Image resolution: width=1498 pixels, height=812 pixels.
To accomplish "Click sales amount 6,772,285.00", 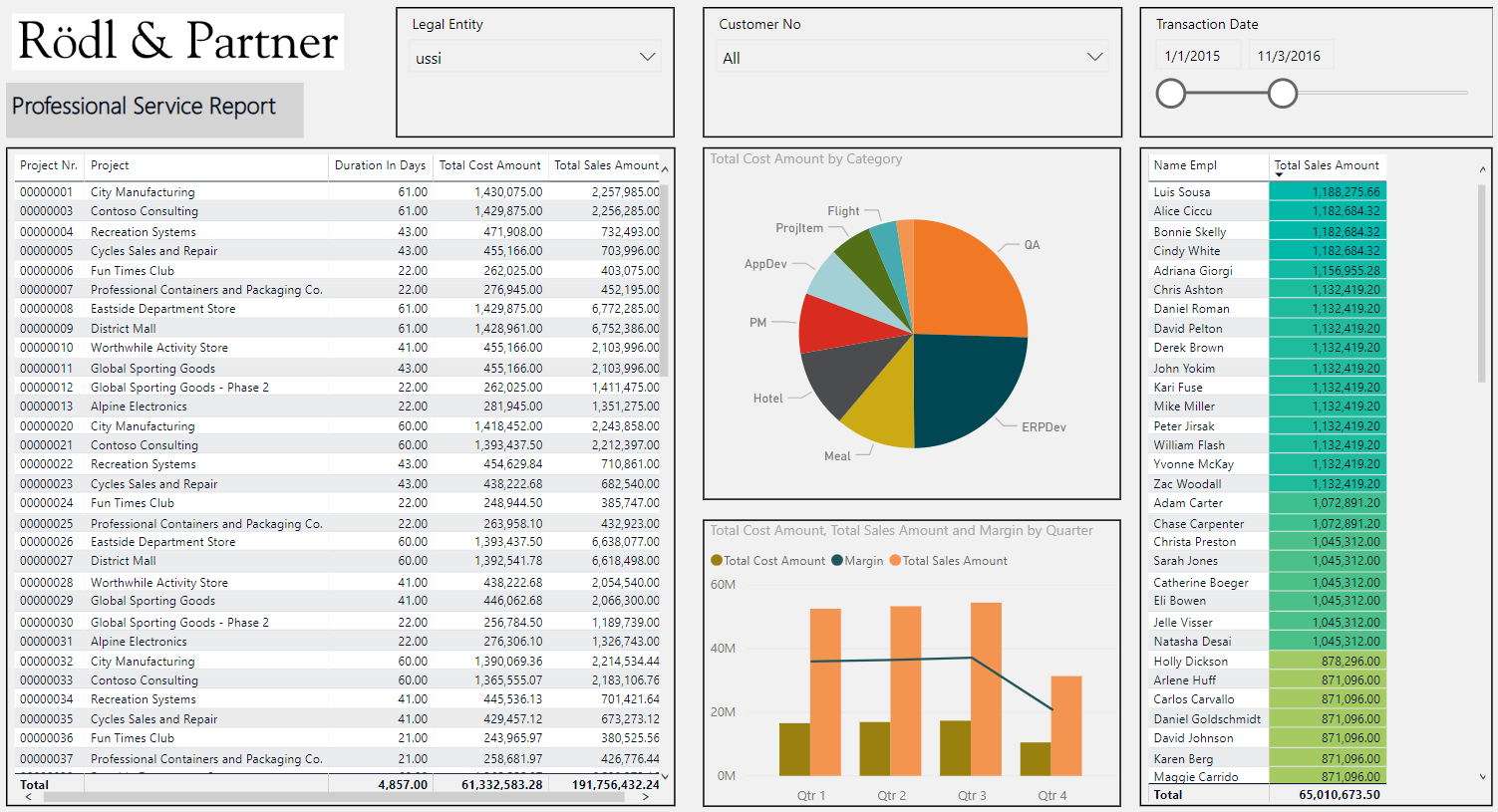I will click(625, 309).
